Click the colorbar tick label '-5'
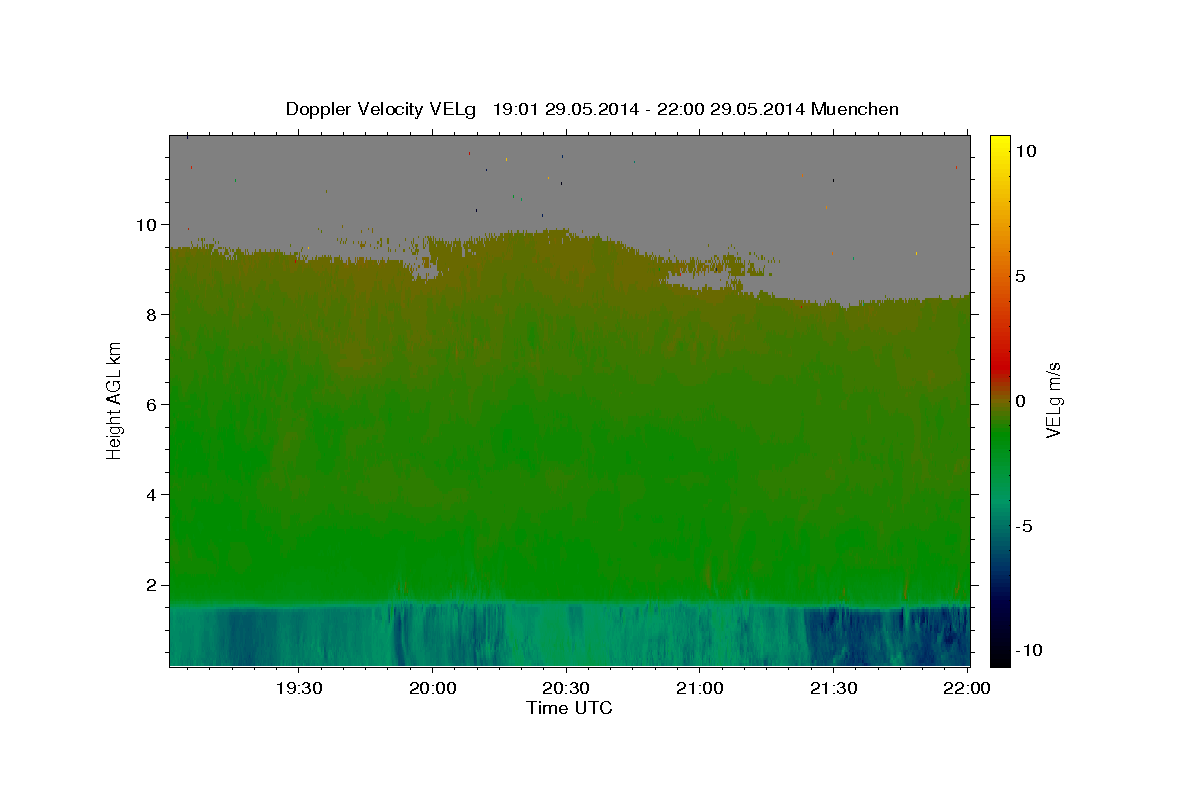The image size is (1200, 800). 1024,526
